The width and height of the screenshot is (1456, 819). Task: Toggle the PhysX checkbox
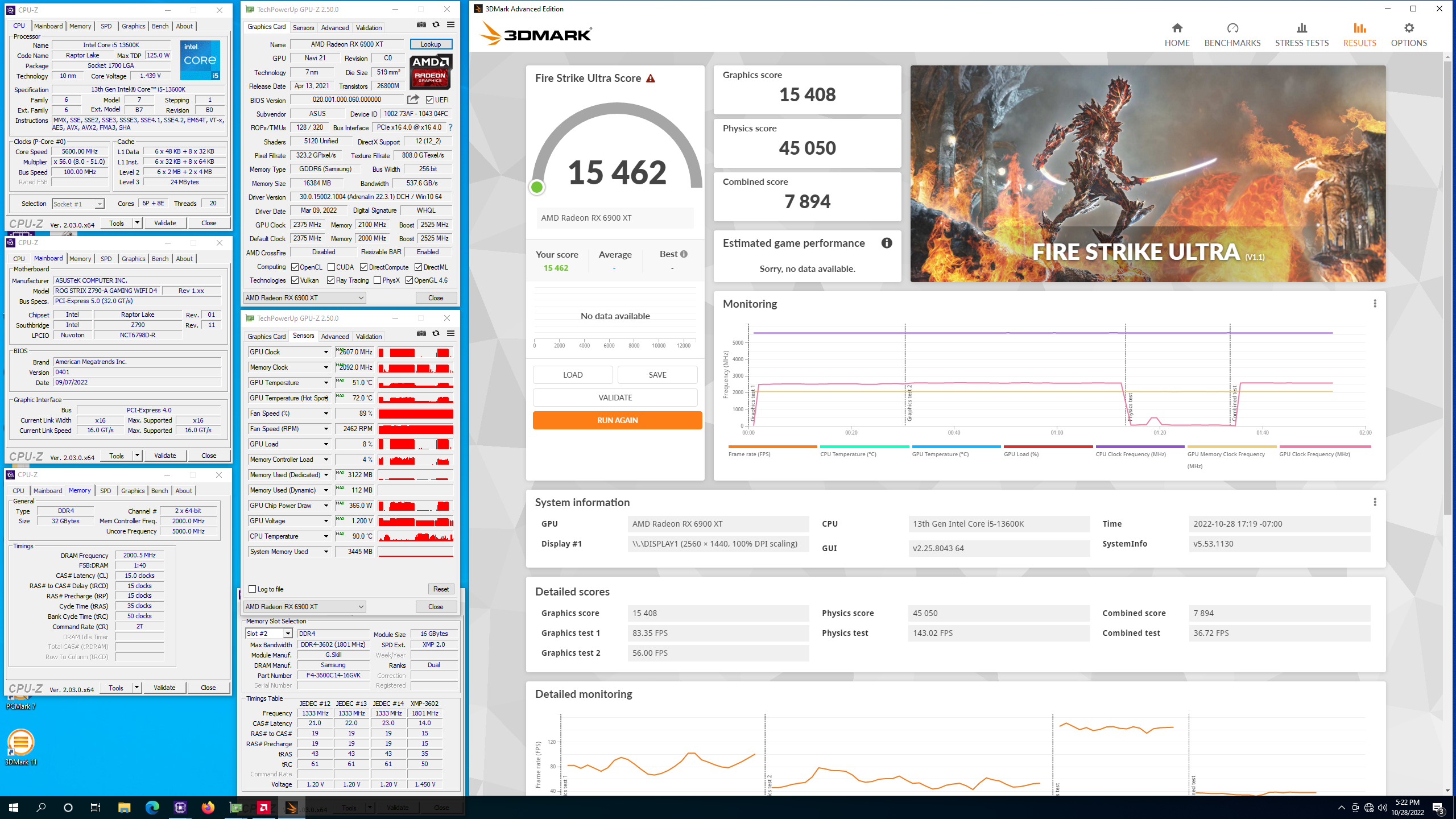377,280
